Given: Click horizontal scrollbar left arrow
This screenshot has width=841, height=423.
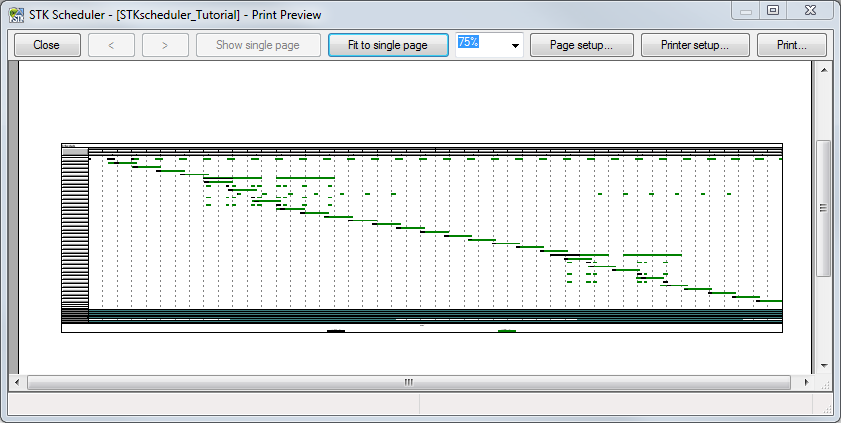Looking at the screenshot, I should pyautogui.click(x=17, y=382).
